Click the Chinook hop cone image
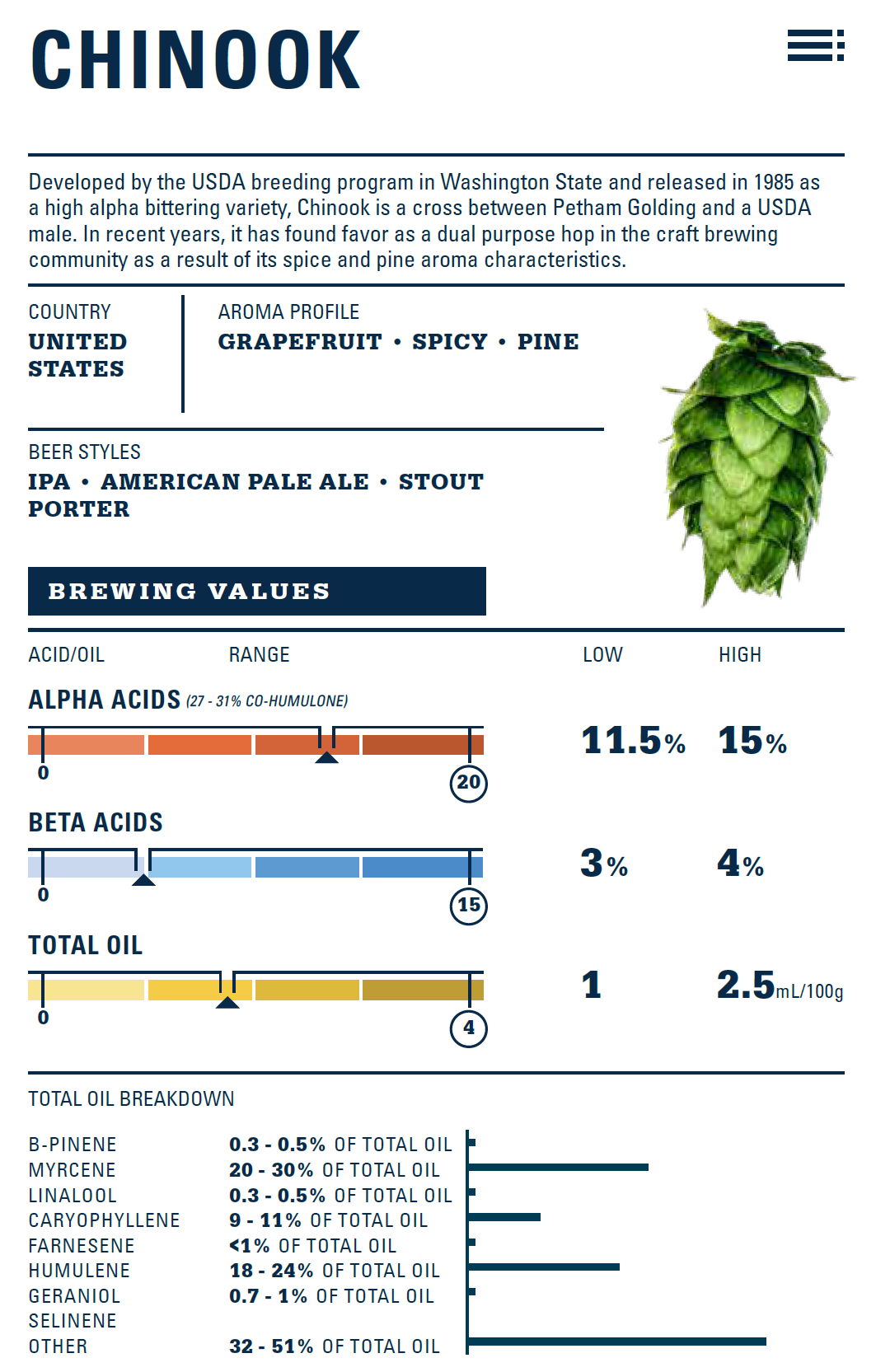 (x=750, y=458)
